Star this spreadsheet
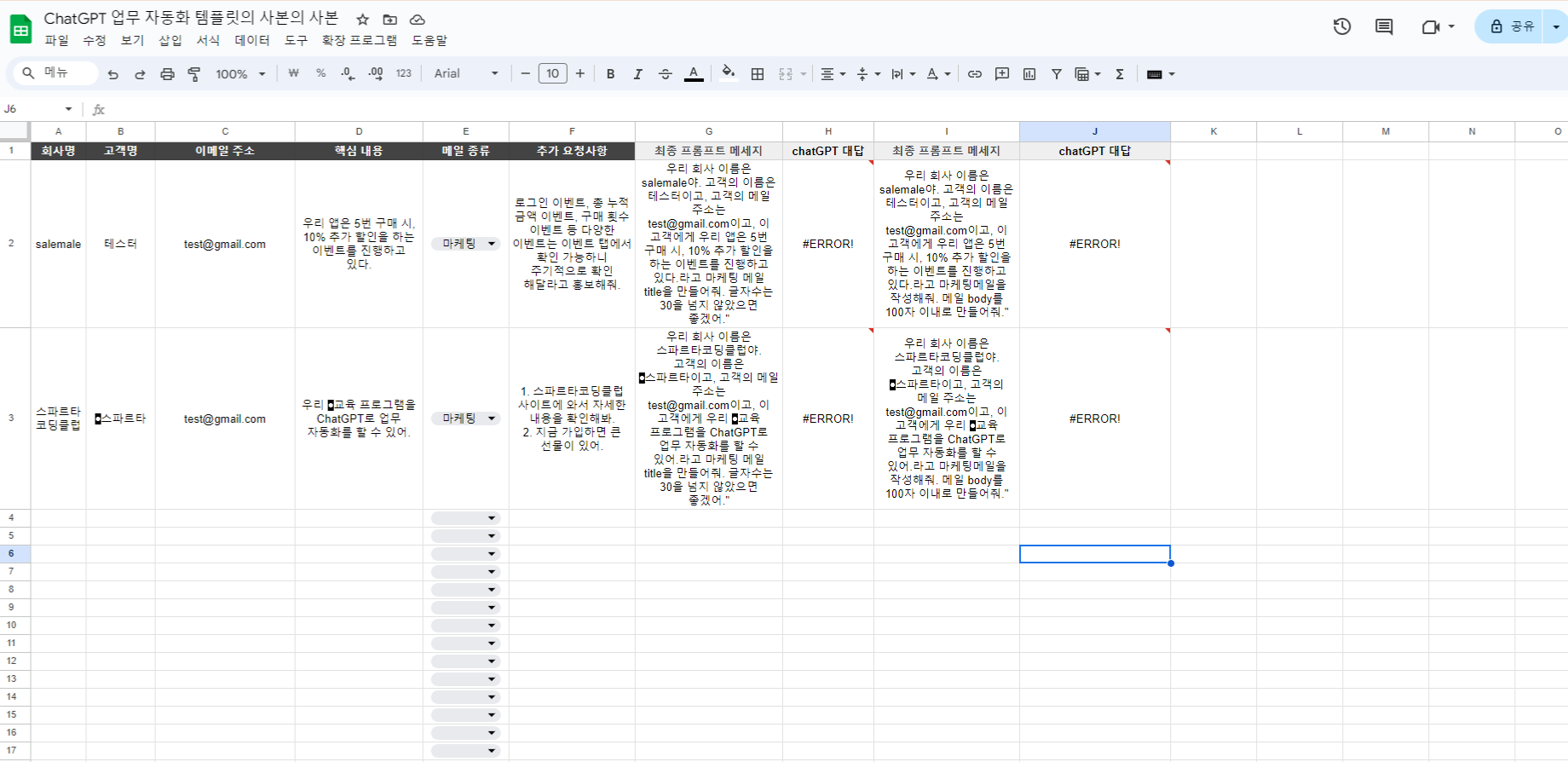Screen dimensions: 1568x762 pos(363,19)
